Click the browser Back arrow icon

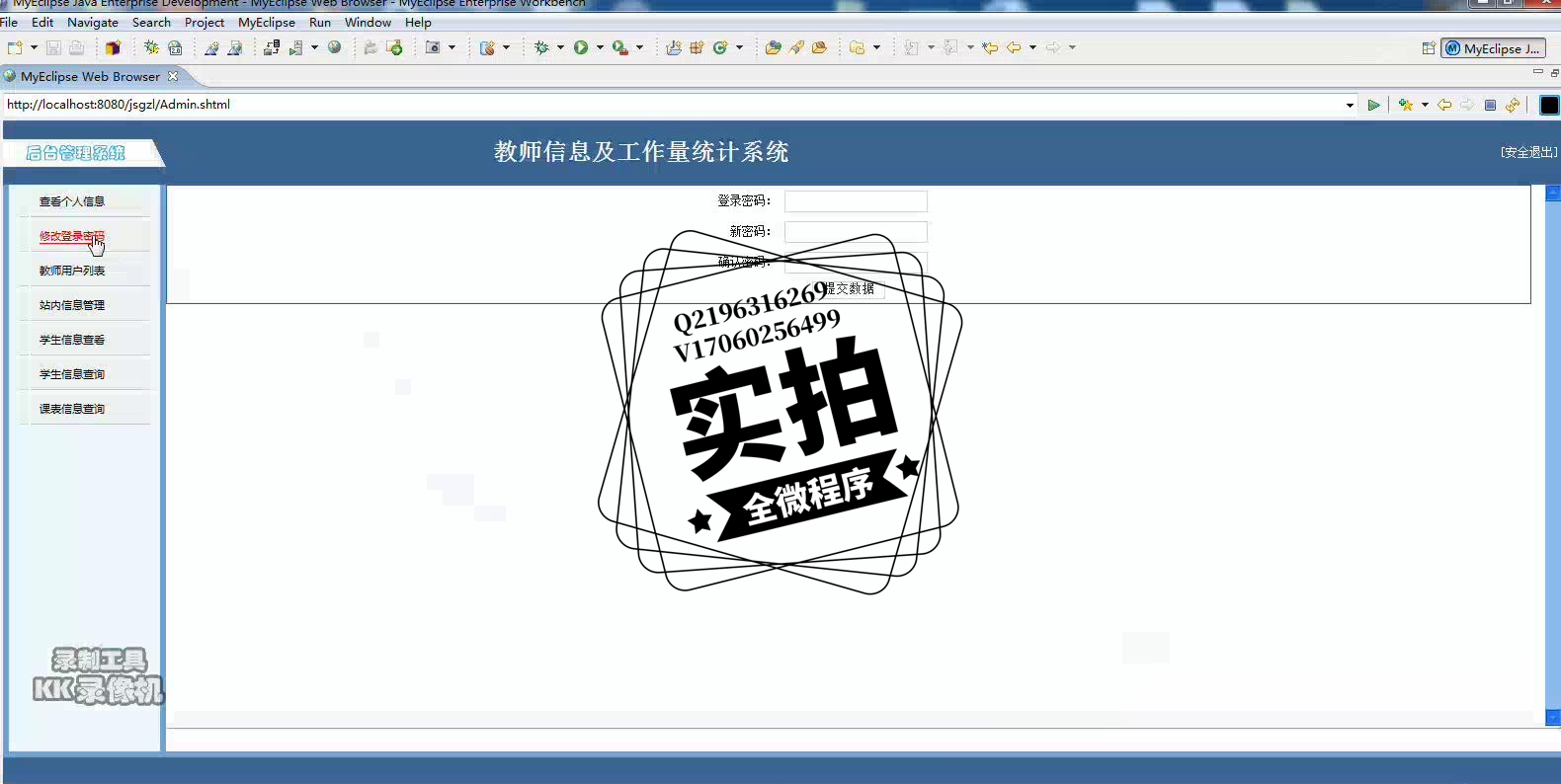[1444, 105]
